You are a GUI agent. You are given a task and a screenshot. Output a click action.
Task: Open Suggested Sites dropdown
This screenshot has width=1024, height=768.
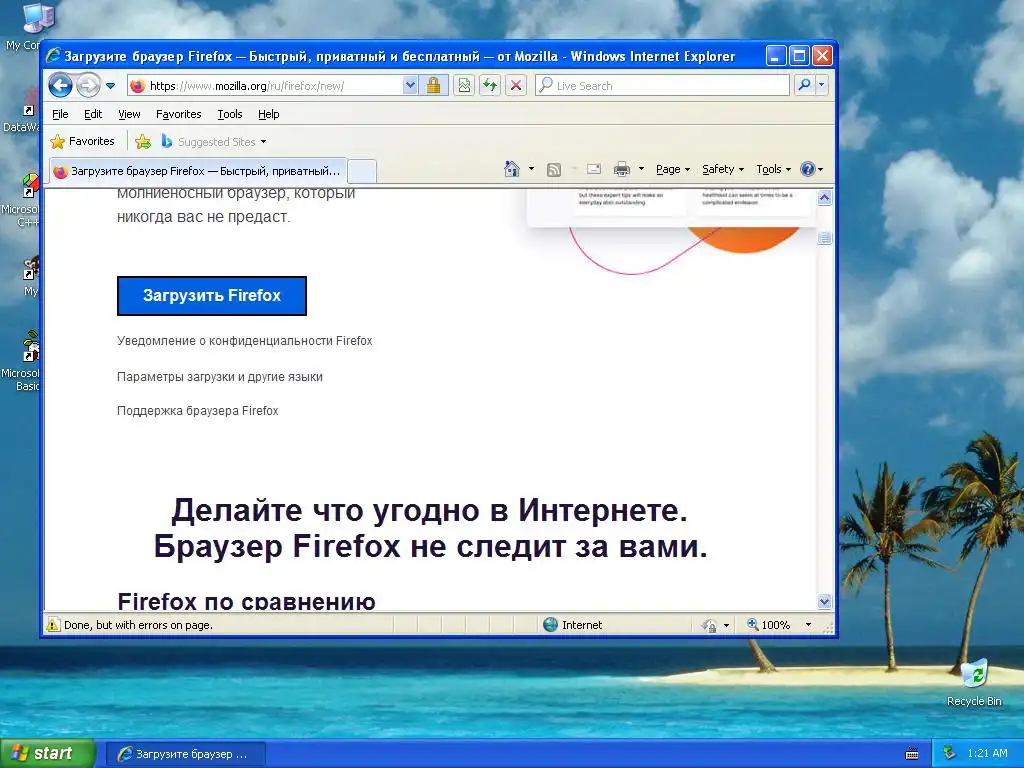point(214,142)
